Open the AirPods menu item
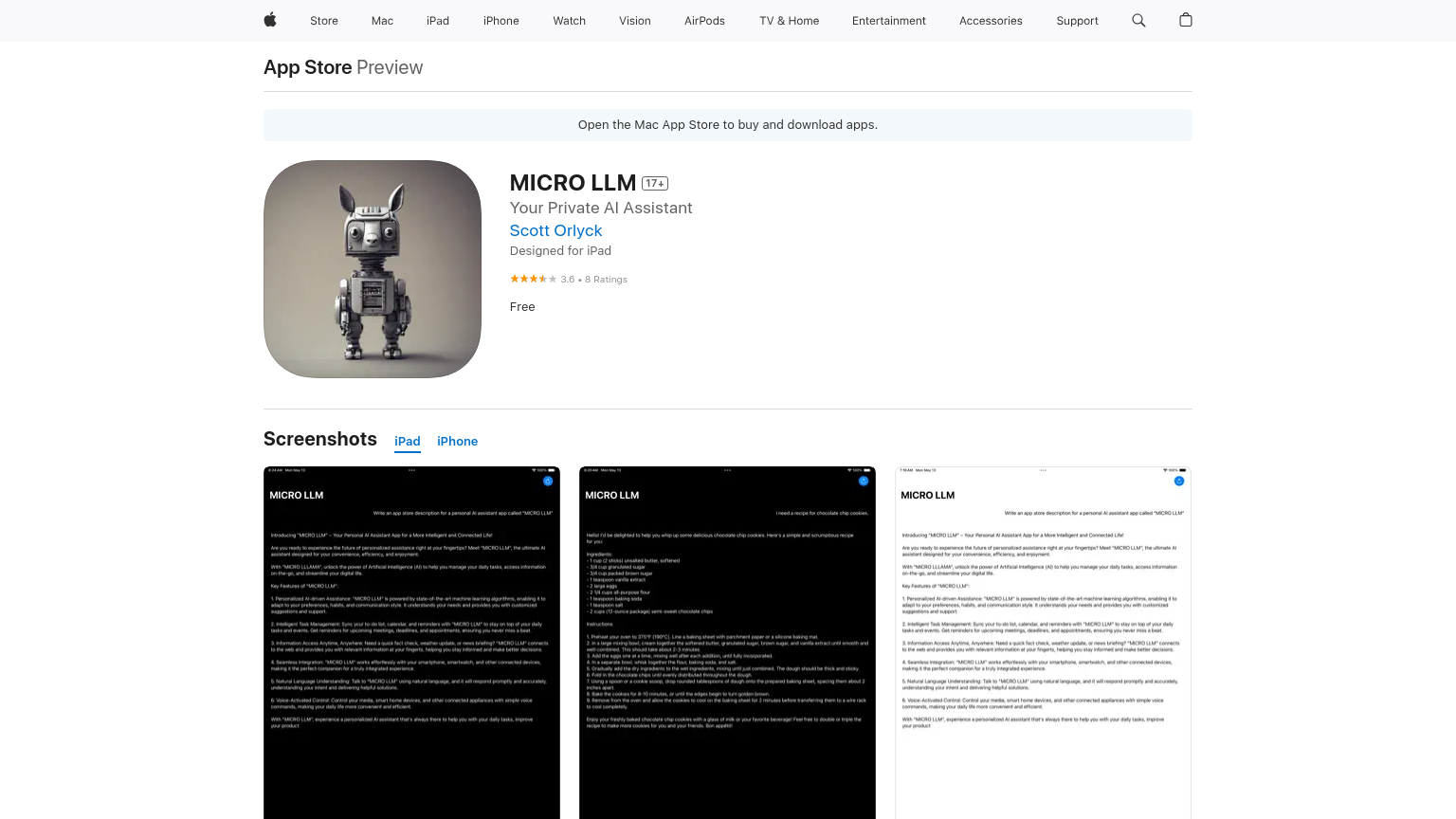This screenshot has height=819, width=1456. click(704, 21)
